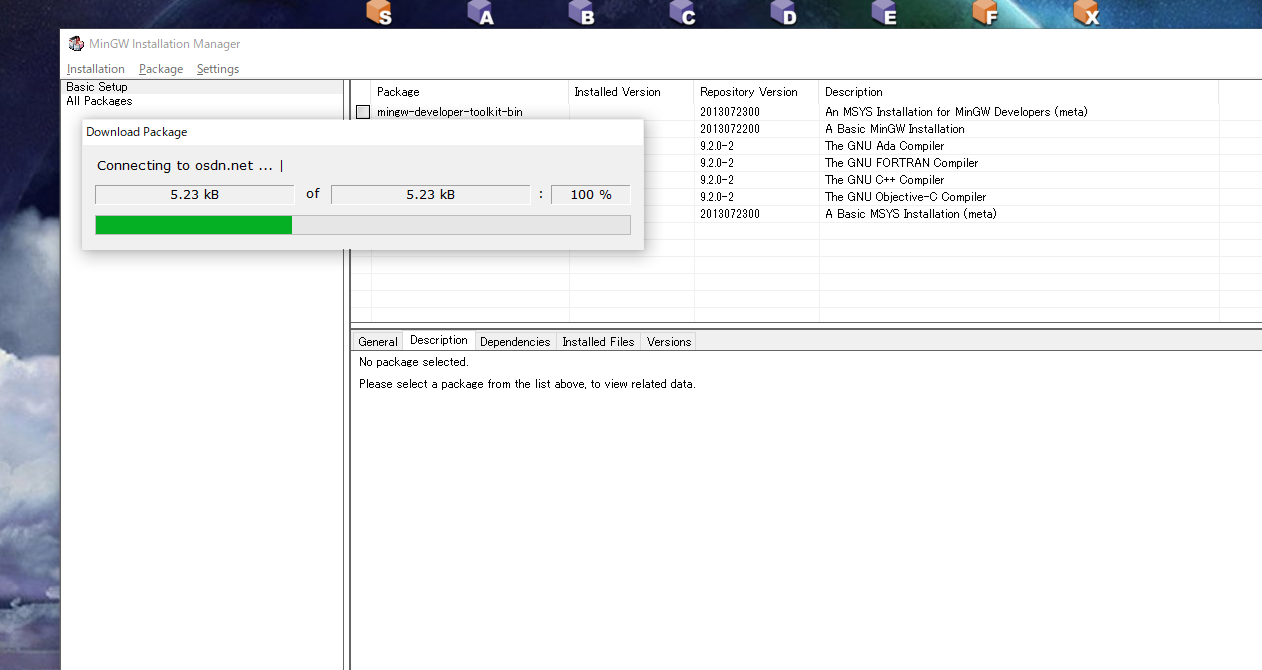Click the purple A cube launcher icon
Viewport: 1262px width, 670px height.
pyautogui.click(x=481, y=13)
